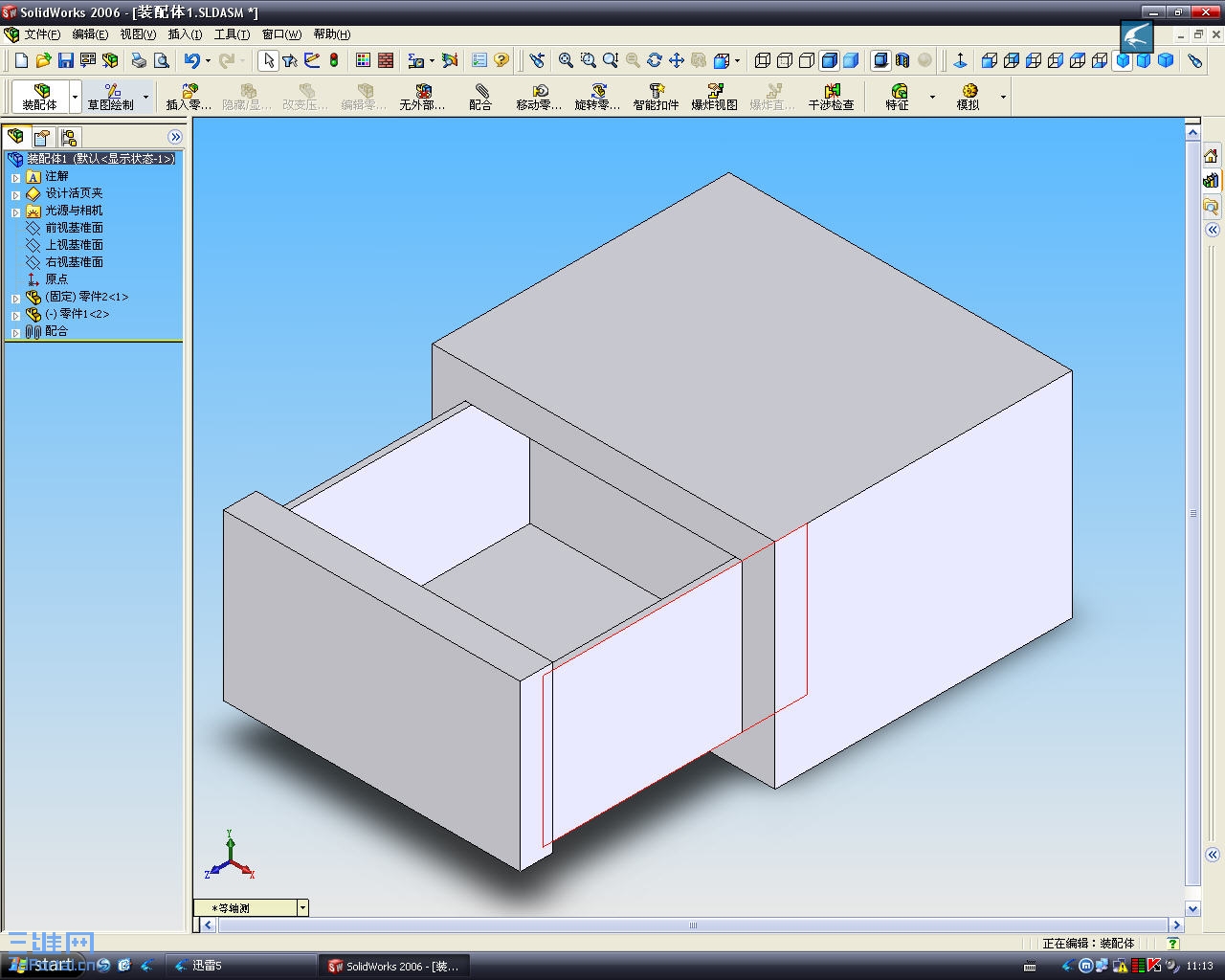
Task: Toggle Wireframe display mode
Action: coord(763,60)
